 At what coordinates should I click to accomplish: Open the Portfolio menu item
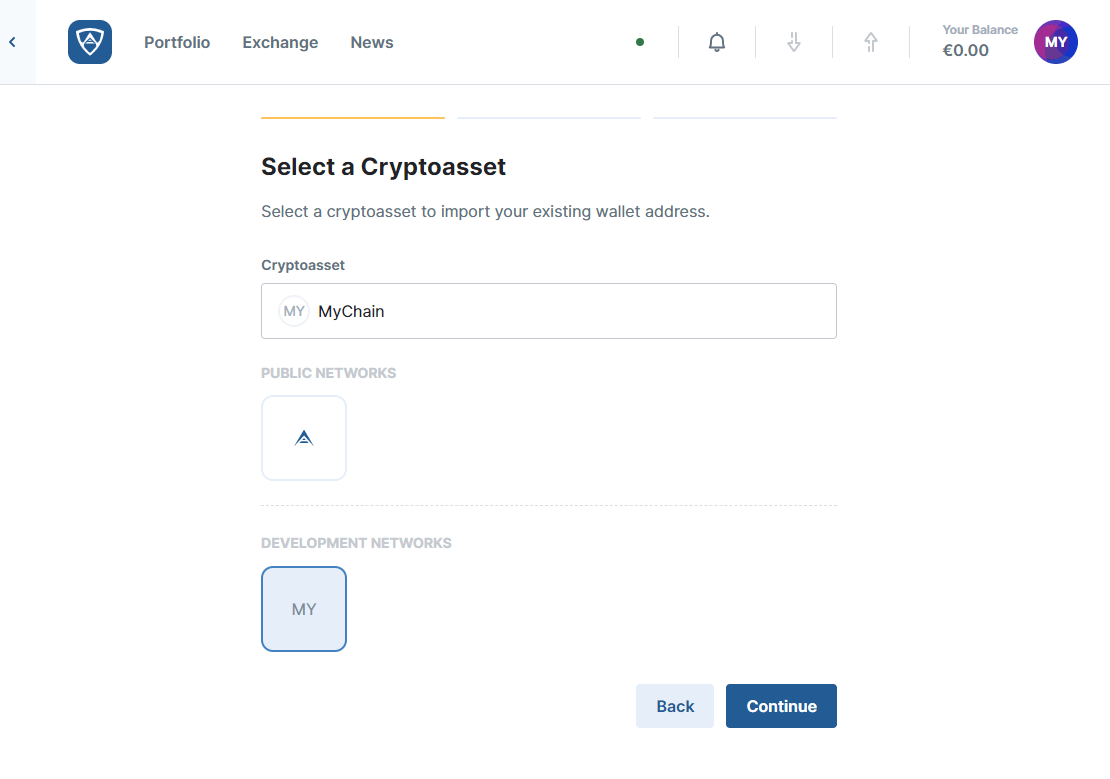[177, 42]
